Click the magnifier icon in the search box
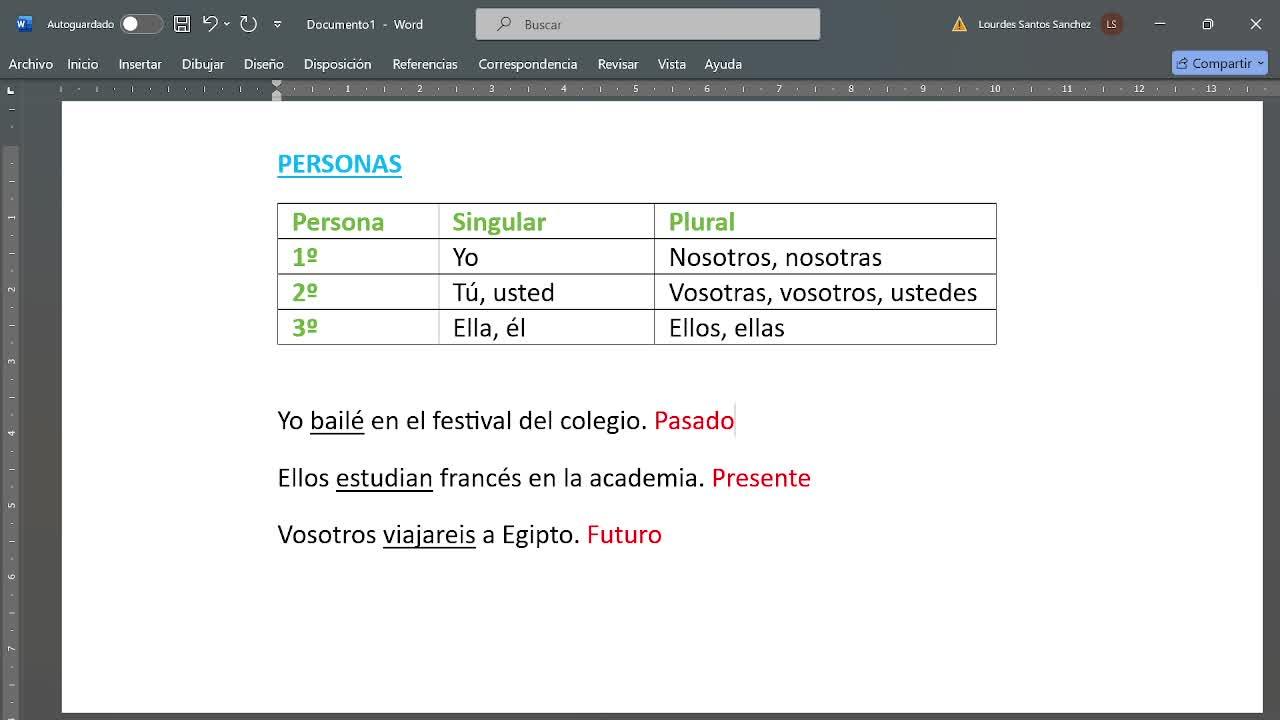Image resolution: width=1280 pixels, height=720 pixels. click(505, 24)
